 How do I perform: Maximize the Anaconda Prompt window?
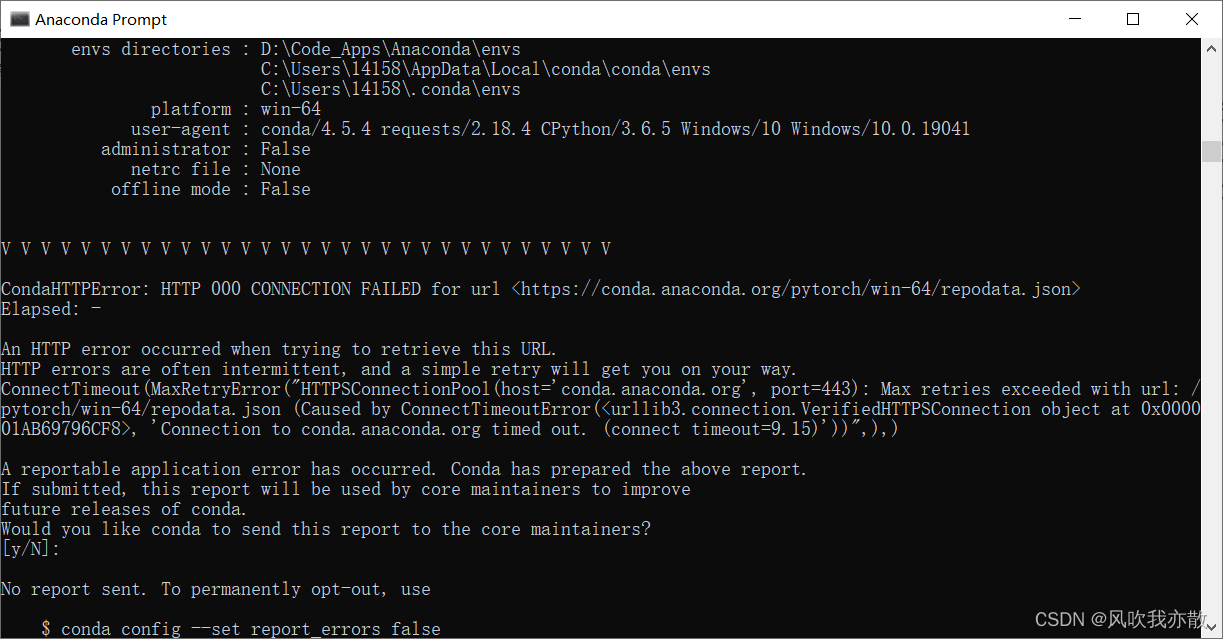click(1133, 19)
